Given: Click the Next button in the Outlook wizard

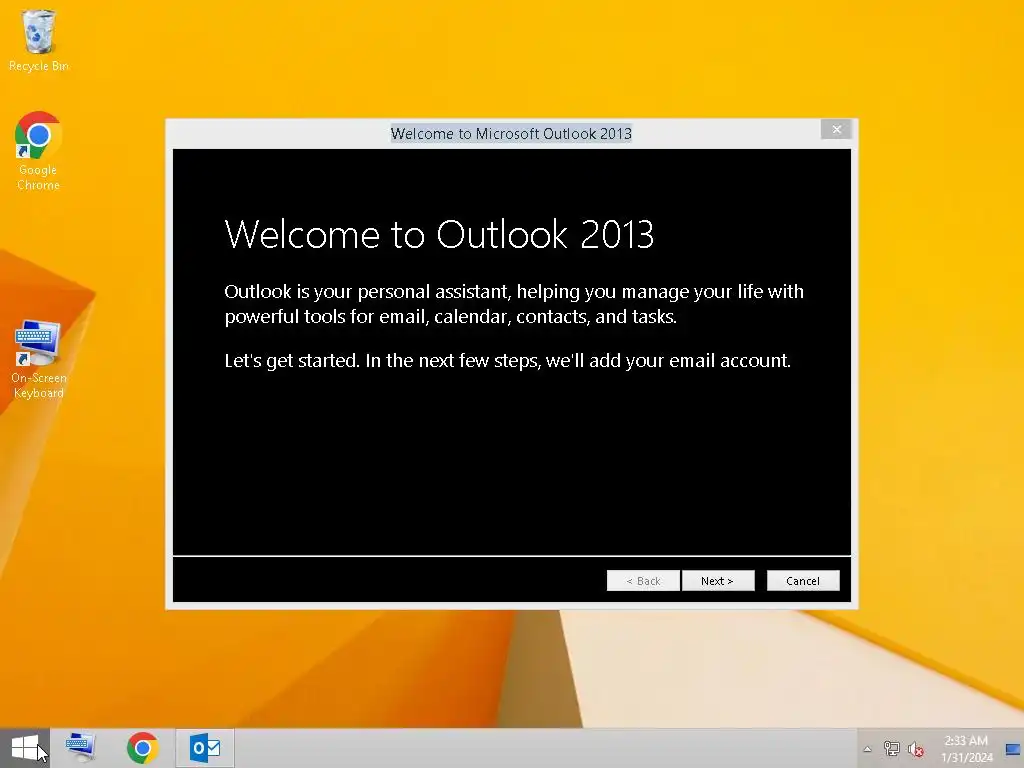Looking at the screenshot, I should click(x=718, y=581).
